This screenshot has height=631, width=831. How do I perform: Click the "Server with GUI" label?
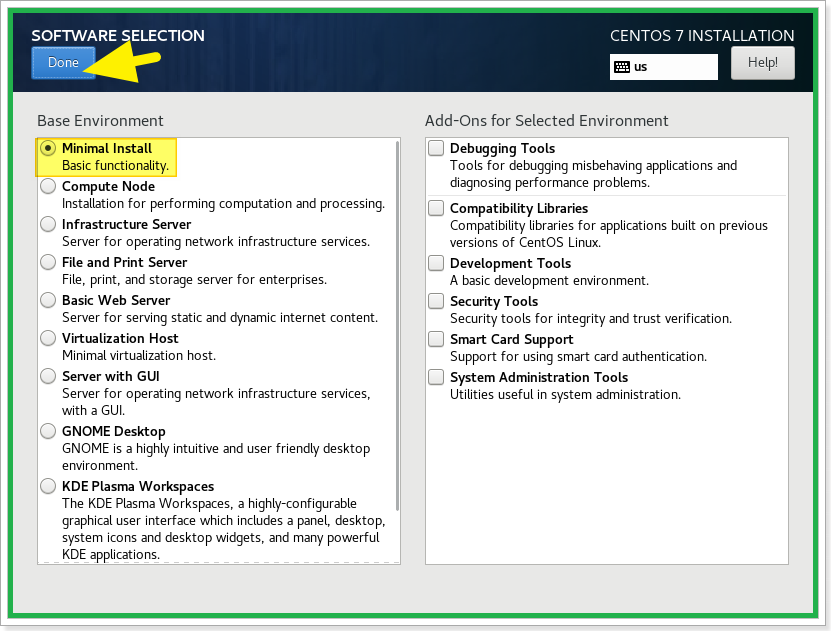[111, 376]
